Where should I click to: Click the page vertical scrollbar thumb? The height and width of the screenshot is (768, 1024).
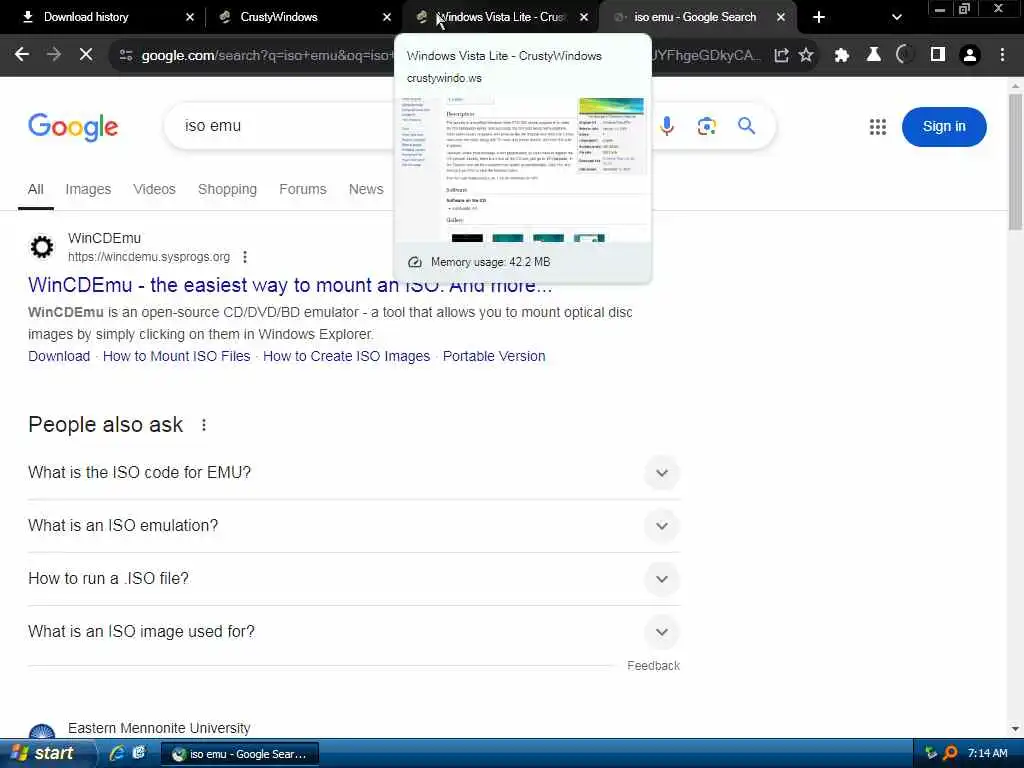(1015, 162)
